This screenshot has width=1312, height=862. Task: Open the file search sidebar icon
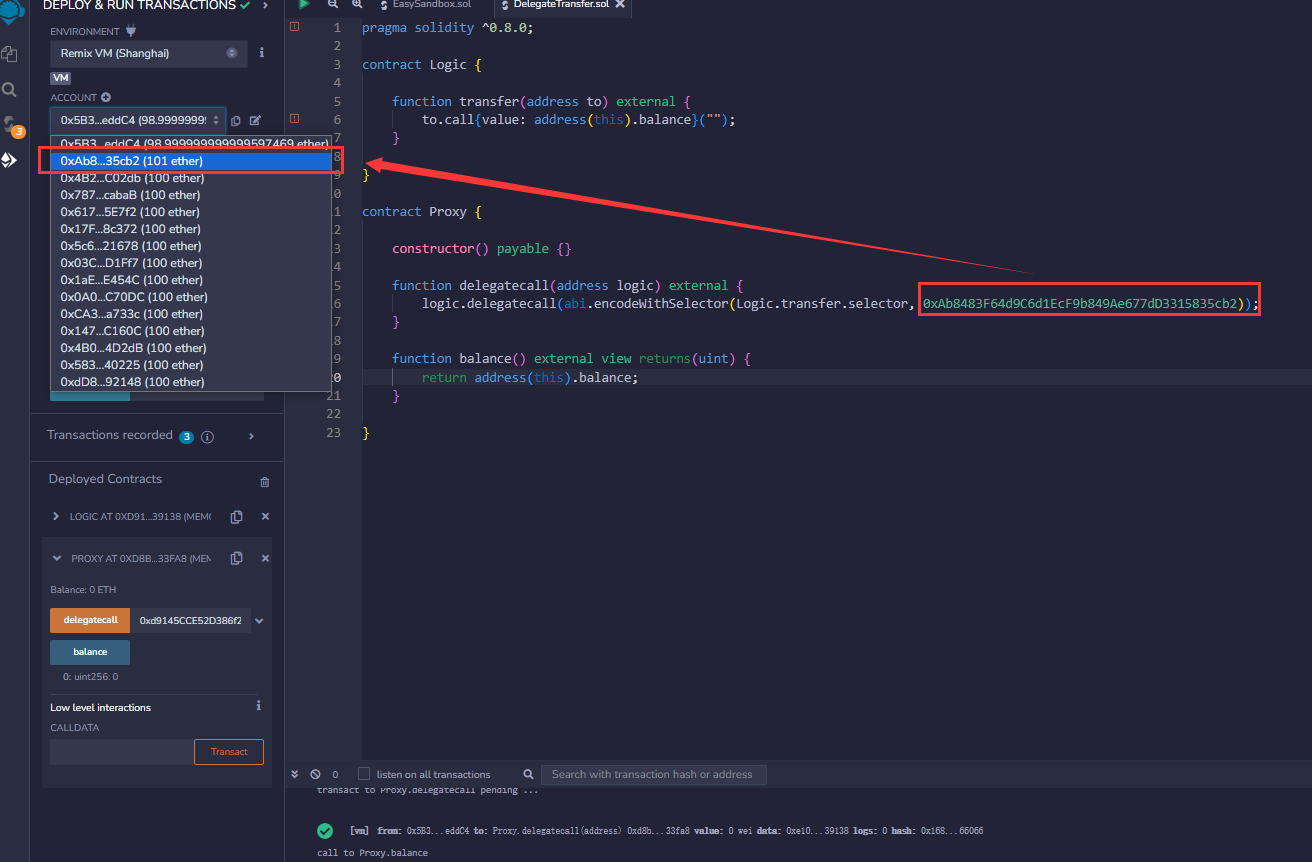[x=10, y=90]
